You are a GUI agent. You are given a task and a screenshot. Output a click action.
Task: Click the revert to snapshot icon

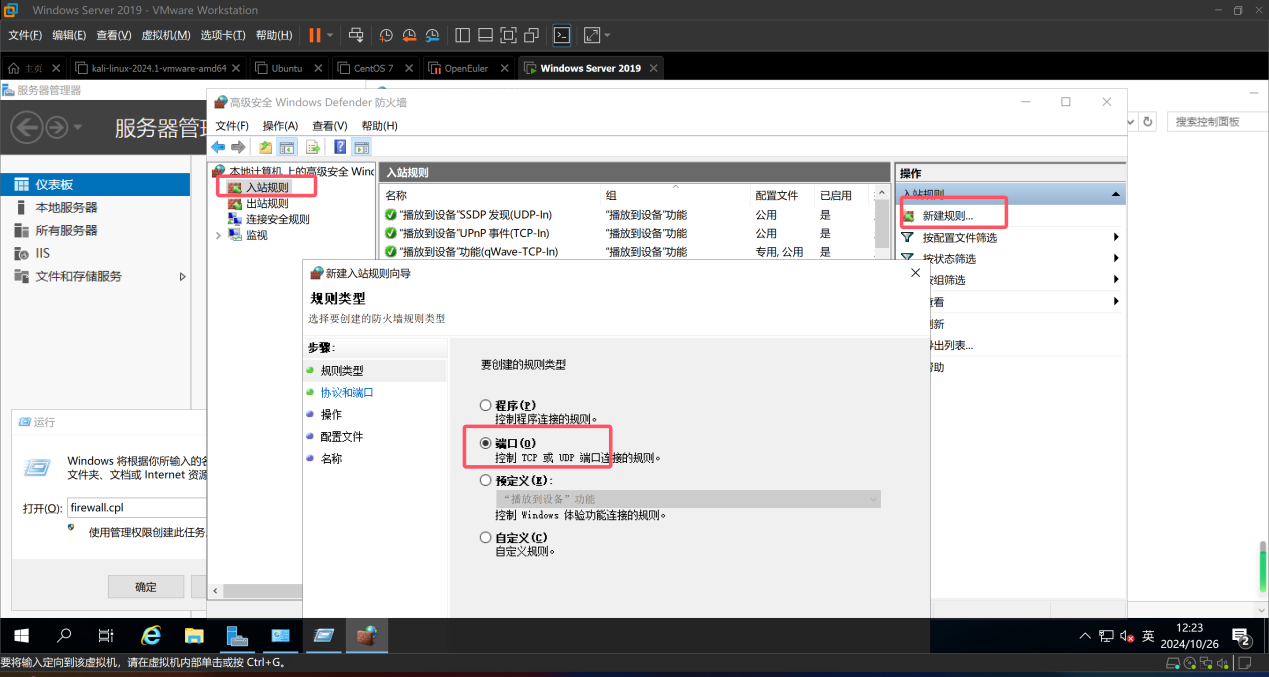coord(409,35)
